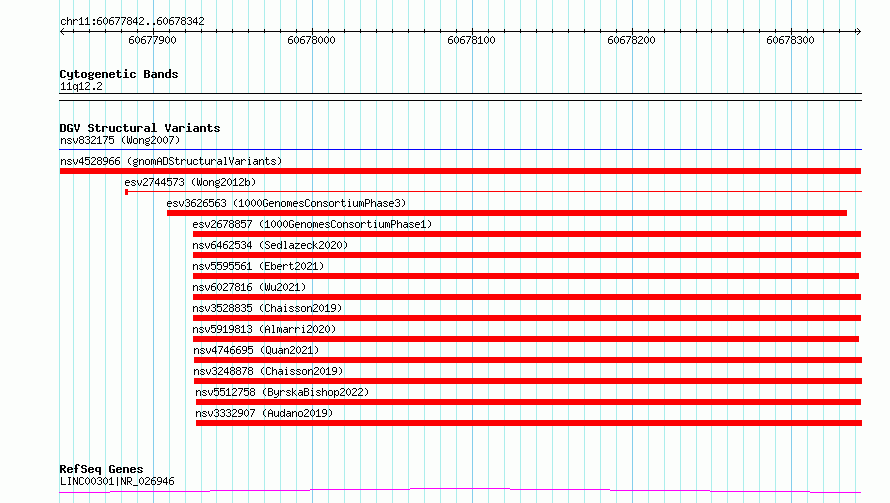Image resolution: width=890 pixels, height=503 pixels.
Task: Click the red bar for esv3626563
Action: click(x=507, y=213)
